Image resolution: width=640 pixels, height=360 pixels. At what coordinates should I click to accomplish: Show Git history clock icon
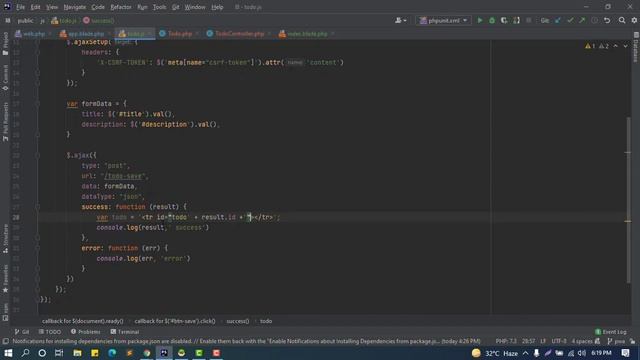(595, 20)
